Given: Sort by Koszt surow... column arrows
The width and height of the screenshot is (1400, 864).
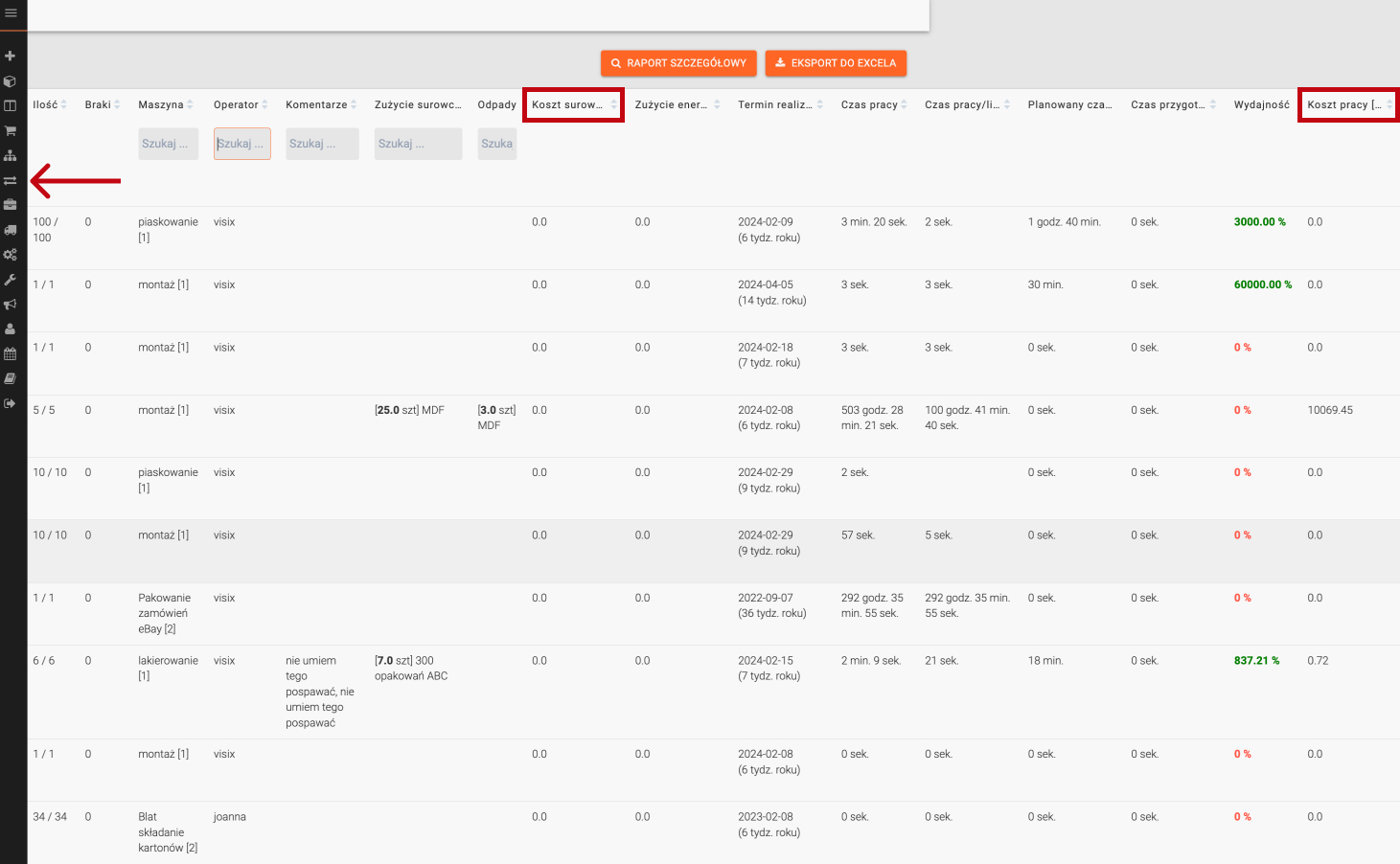Looking at the screenshot, I should point(613,104).
